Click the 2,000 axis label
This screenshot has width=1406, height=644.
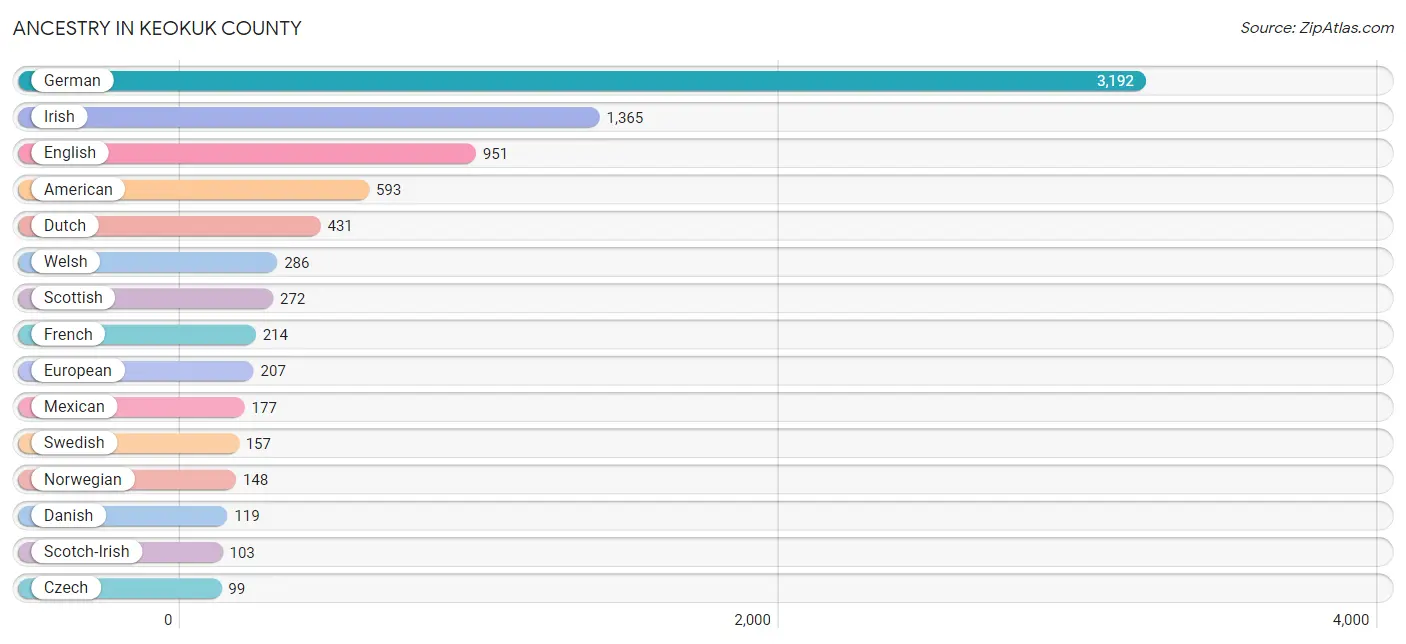point(752,620)
